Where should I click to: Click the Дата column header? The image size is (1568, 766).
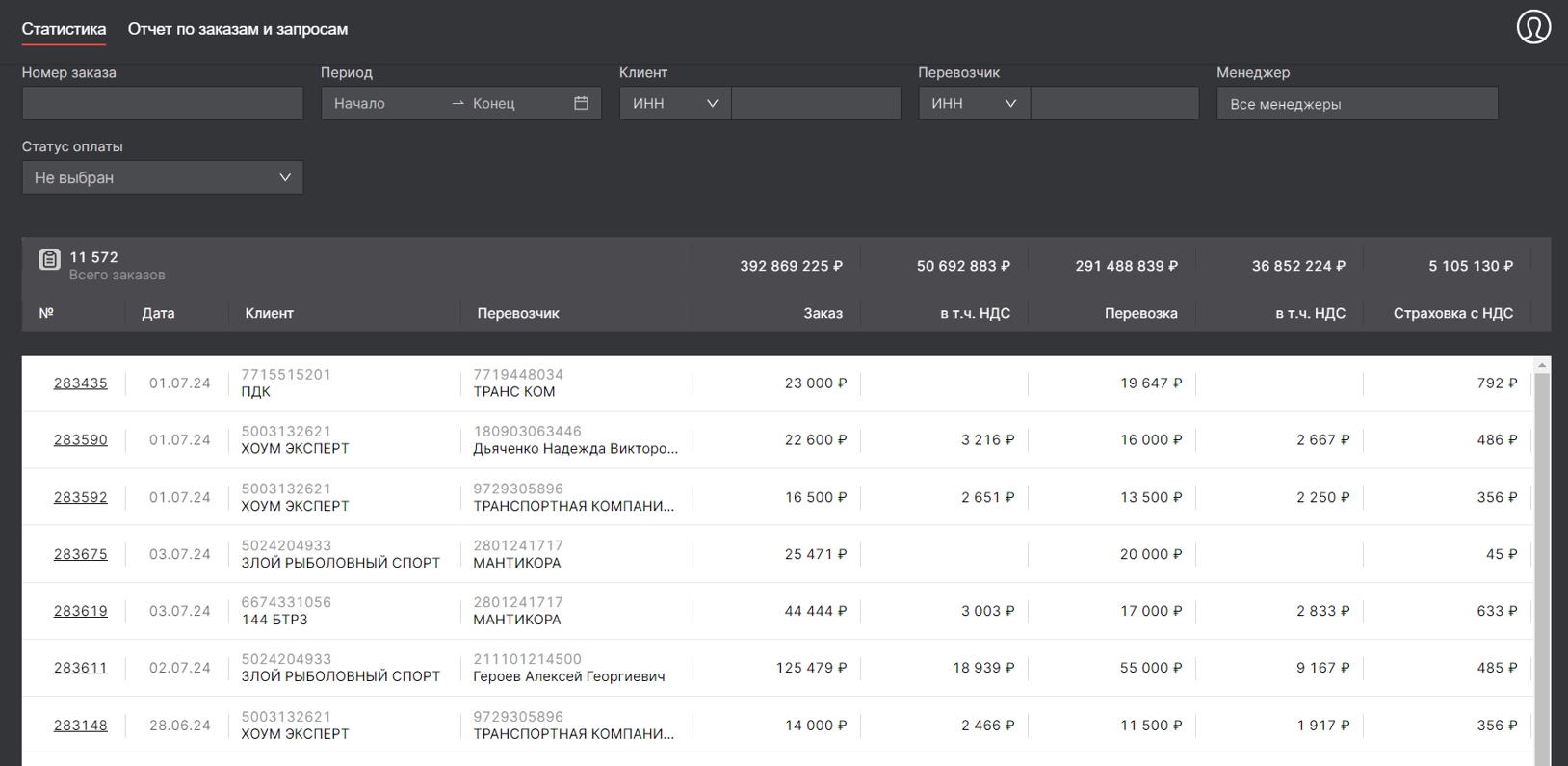coord(158,313)
